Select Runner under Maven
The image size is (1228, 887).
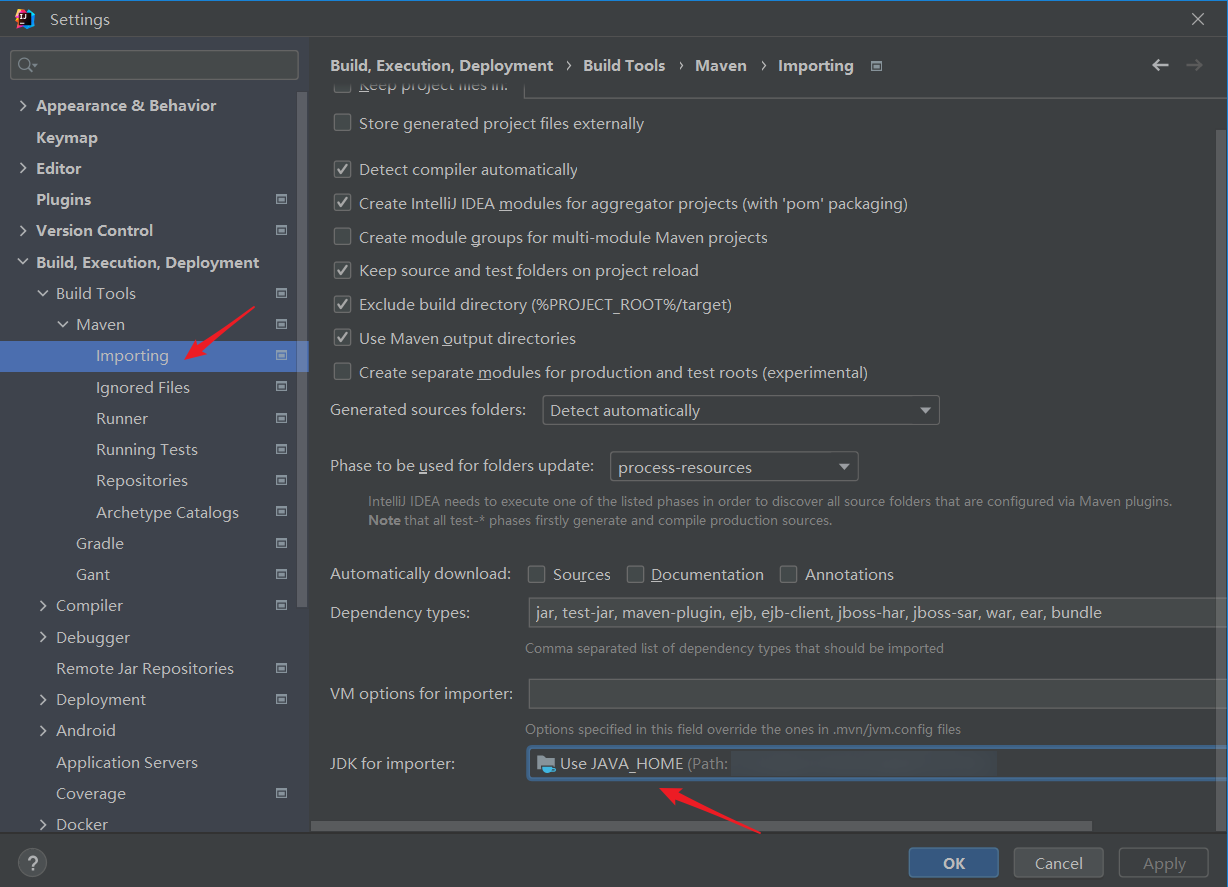pyautogui.click(x=122, y=418)
